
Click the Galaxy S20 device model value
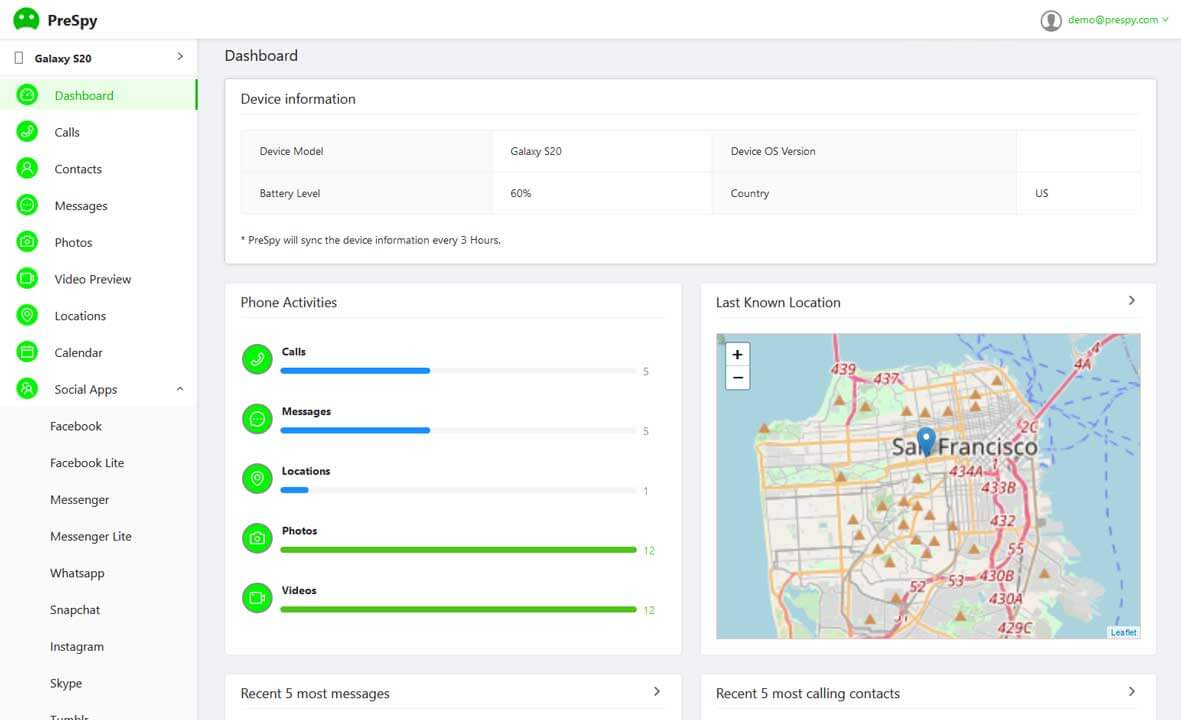(x=536, y=151)
